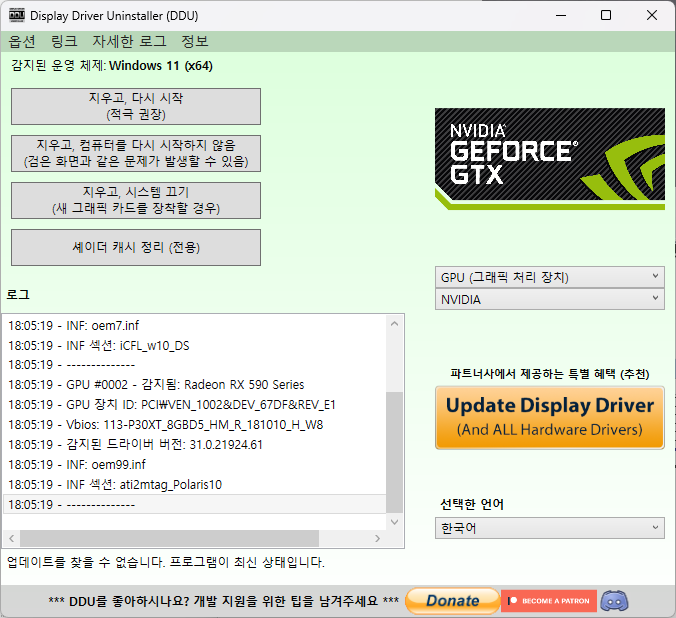
Task: Select the highlighted last dashed log line
Action: tap(194, 504)
